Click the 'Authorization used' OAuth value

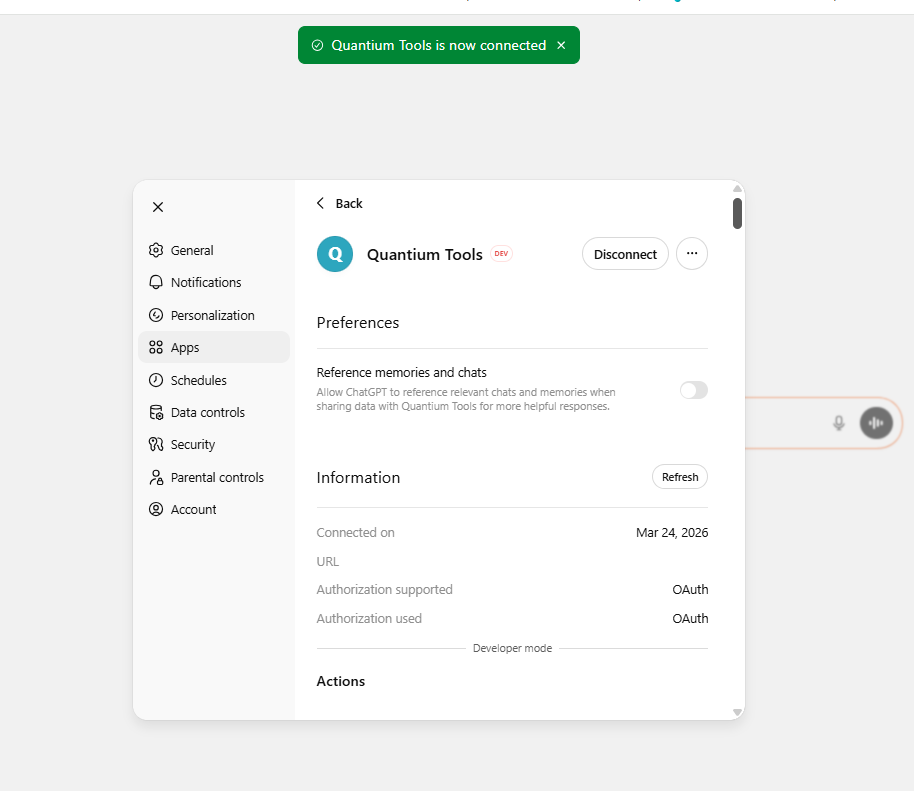[x=690, y=618]
